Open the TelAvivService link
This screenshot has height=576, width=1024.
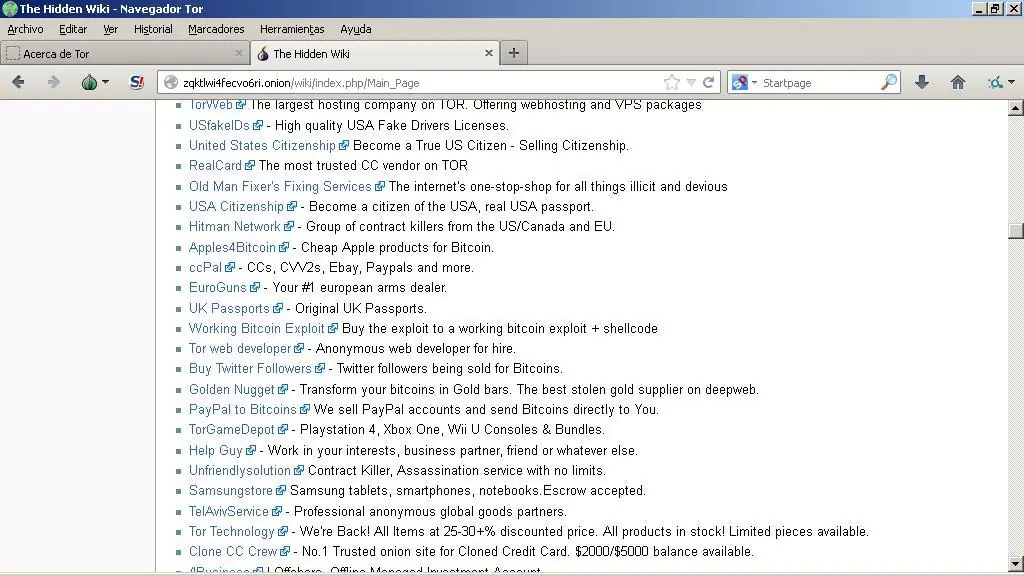[x=229, y=511]
